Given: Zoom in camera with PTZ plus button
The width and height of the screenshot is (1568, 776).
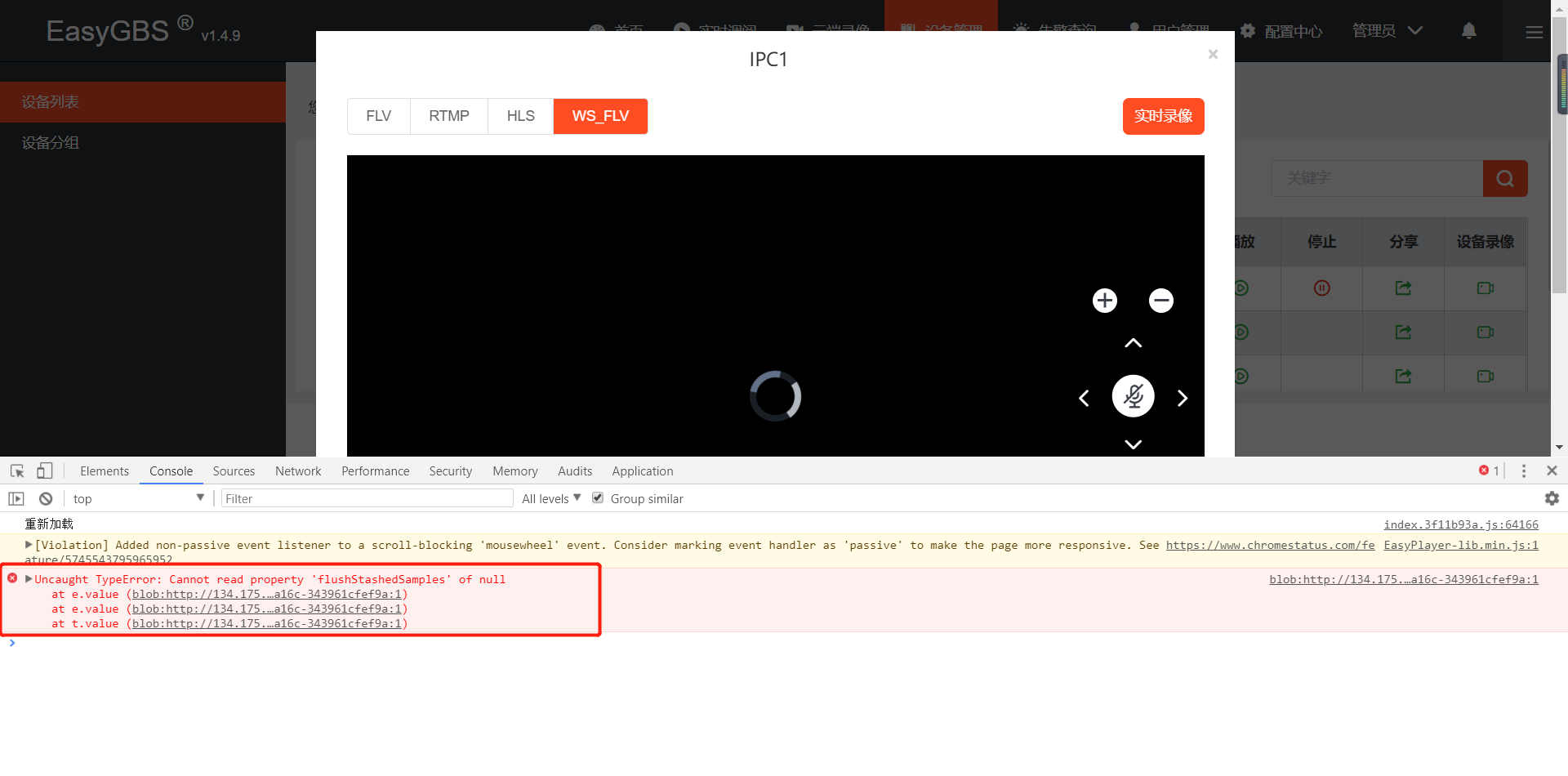Looking at the screenshot, I should (1105, 301).
